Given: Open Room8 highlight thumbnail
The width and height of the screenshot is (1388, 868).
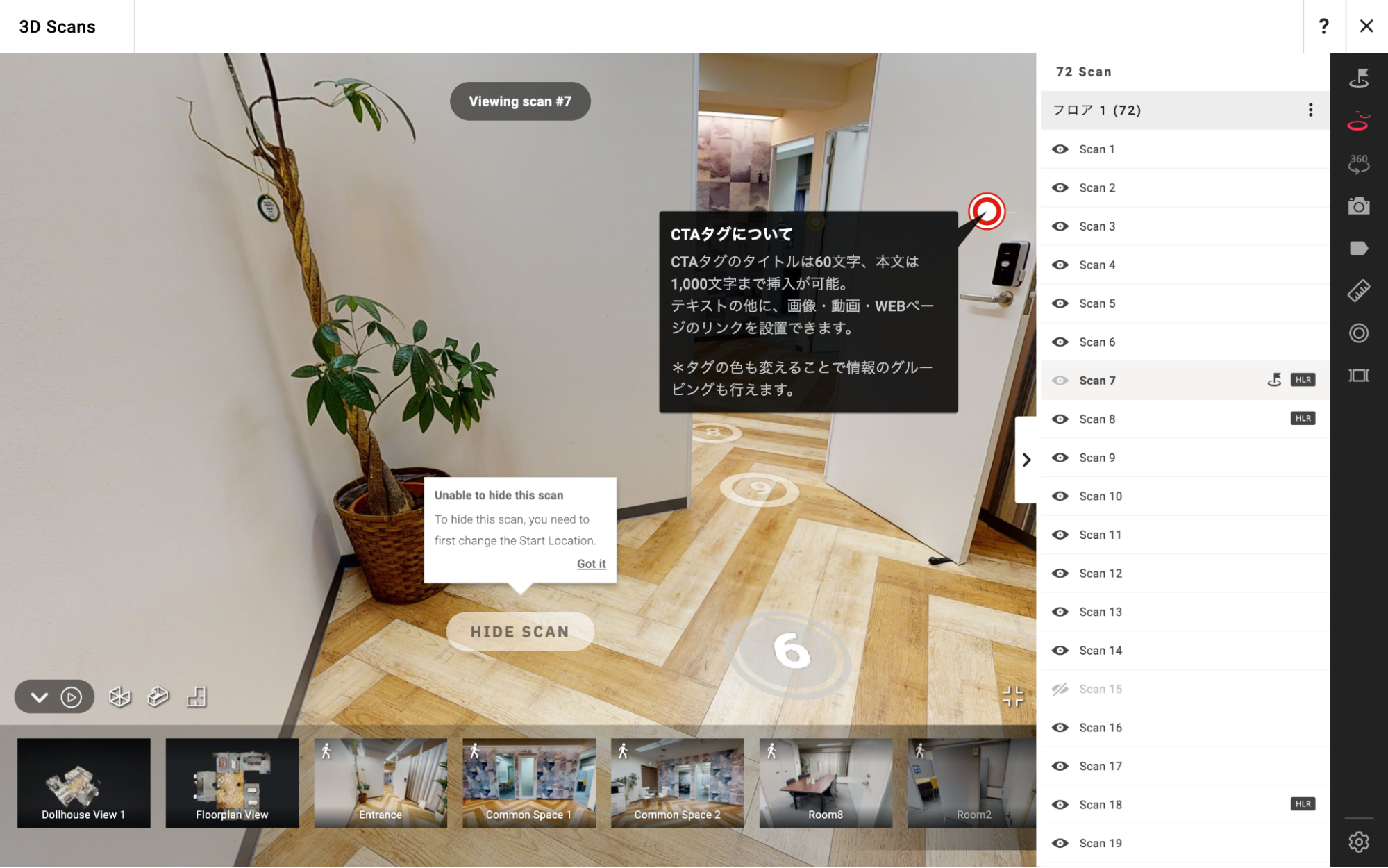Looking at the screenshot, I should 826,783.
